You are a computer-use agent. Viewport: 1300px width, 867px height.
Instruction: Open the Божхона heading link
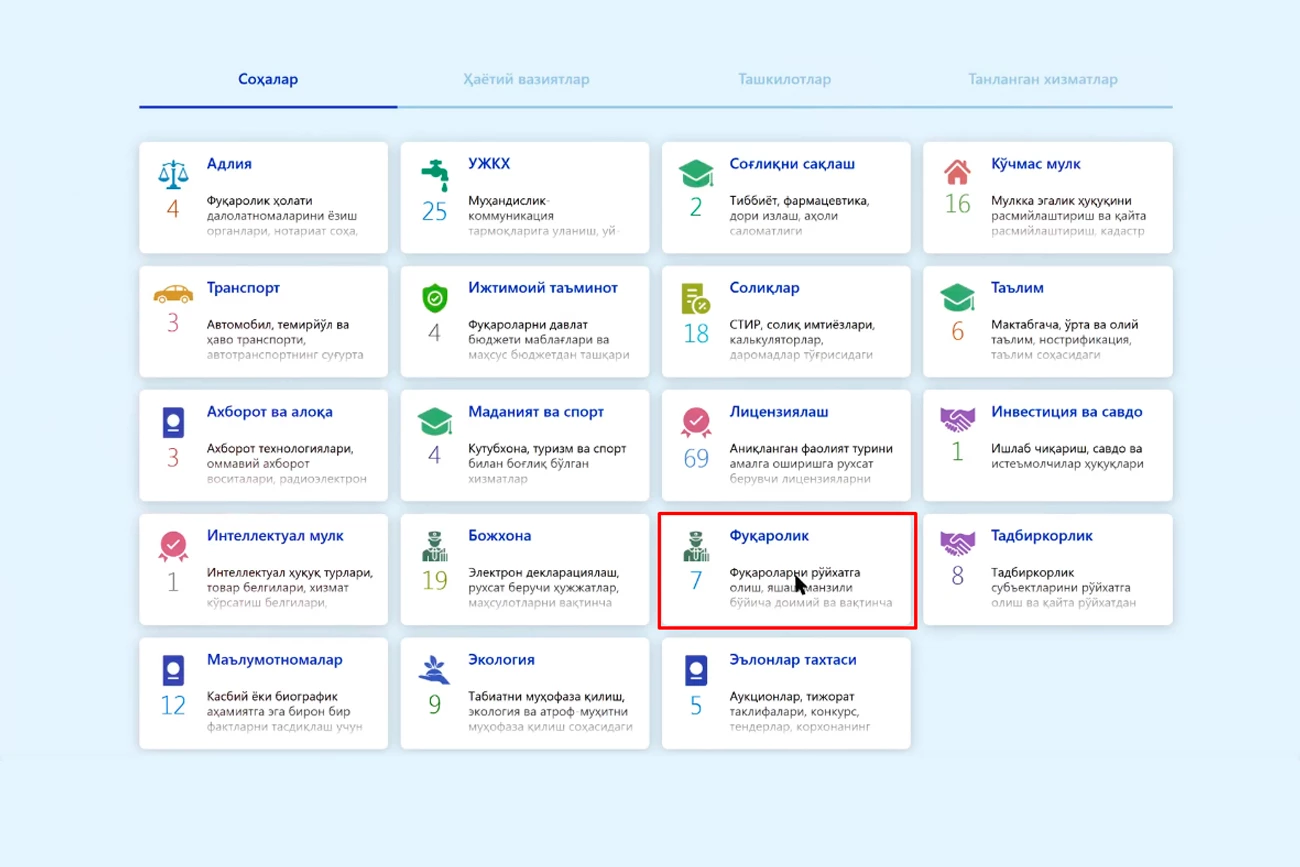coord(500,536)
